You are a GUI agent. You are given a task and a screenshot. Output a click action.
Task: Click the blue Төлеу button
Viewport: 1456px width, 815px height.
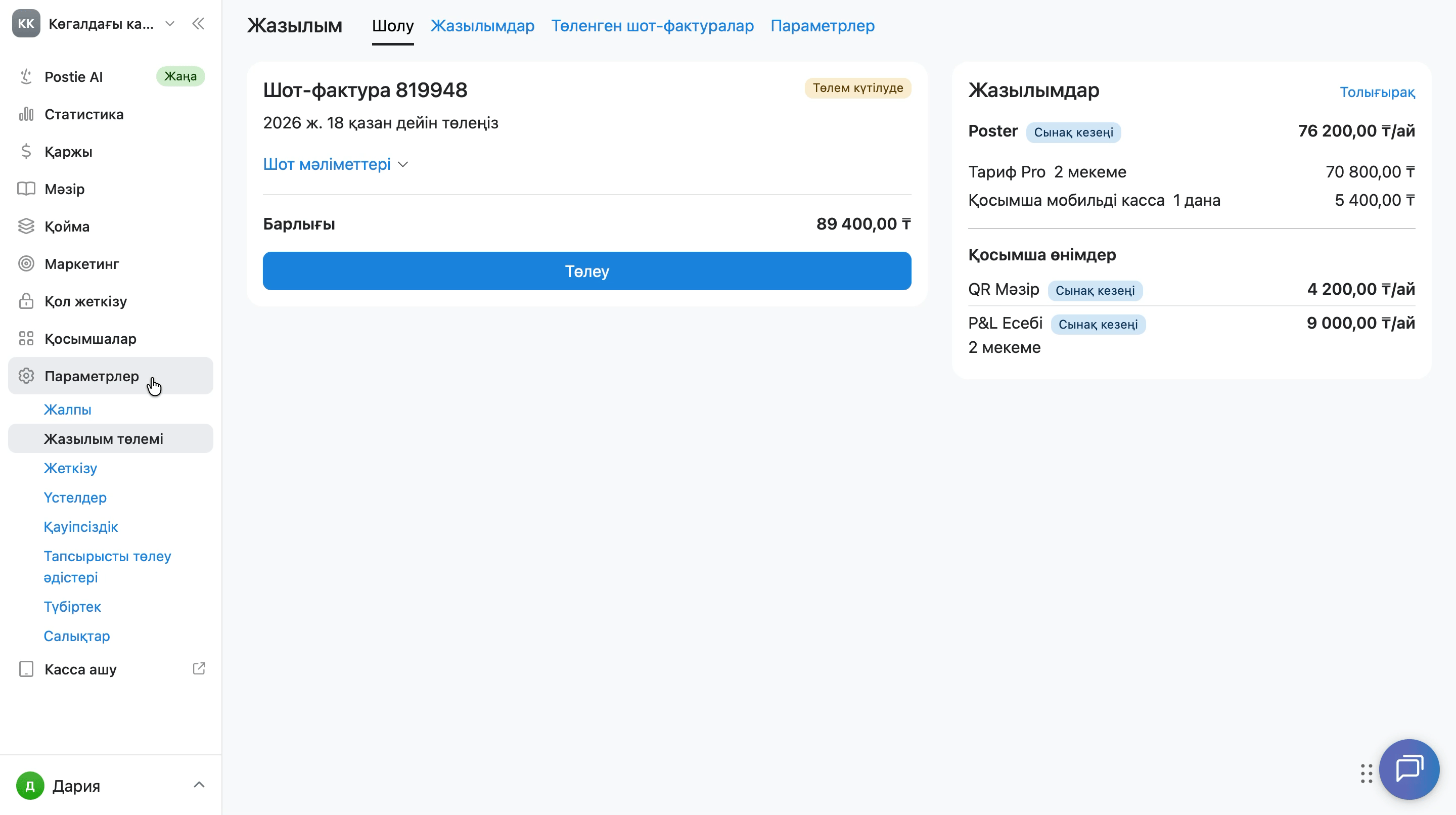pos(586,271)
